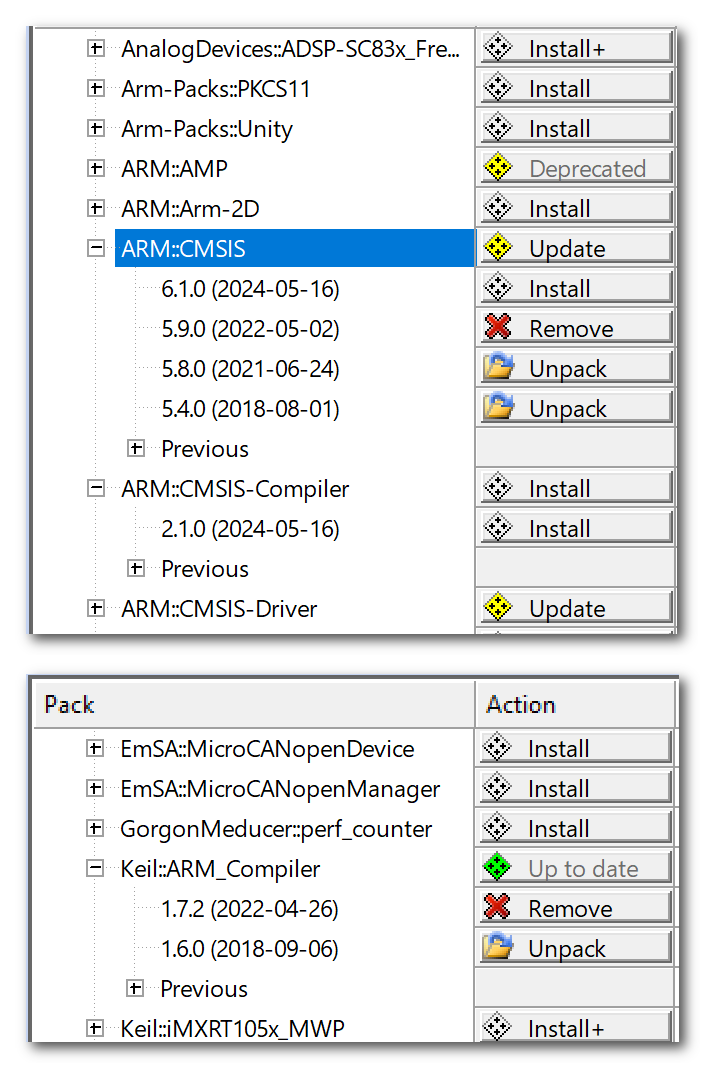The height and width of the screenshot is (1068, 705).
Task: Select the GorgonMeducer::perf_counter pack label
Action: point(276,830)
